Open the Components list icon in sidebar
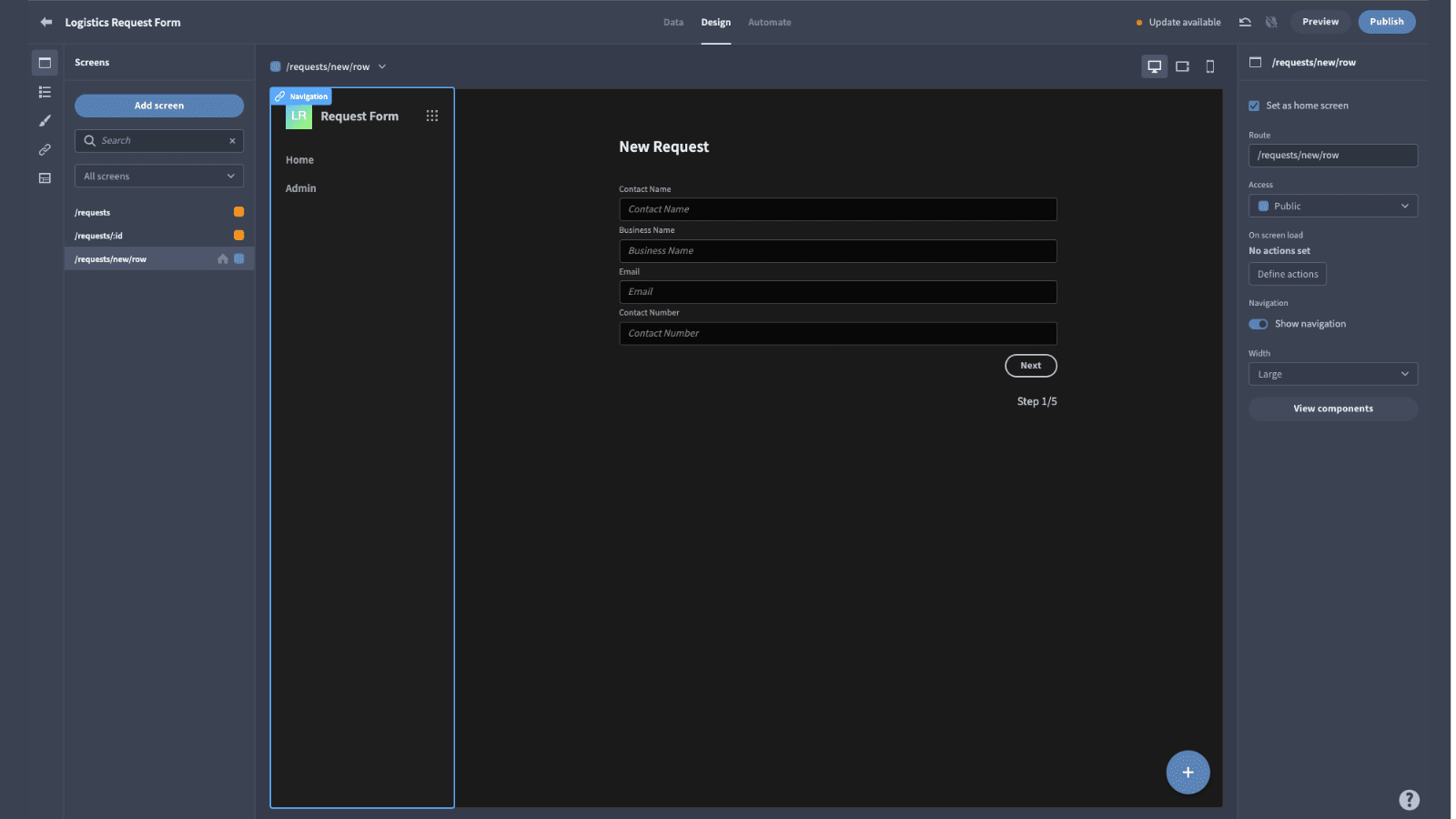Image resolution: width=1456 pixels, height=819 pixels. pos(45,92)
